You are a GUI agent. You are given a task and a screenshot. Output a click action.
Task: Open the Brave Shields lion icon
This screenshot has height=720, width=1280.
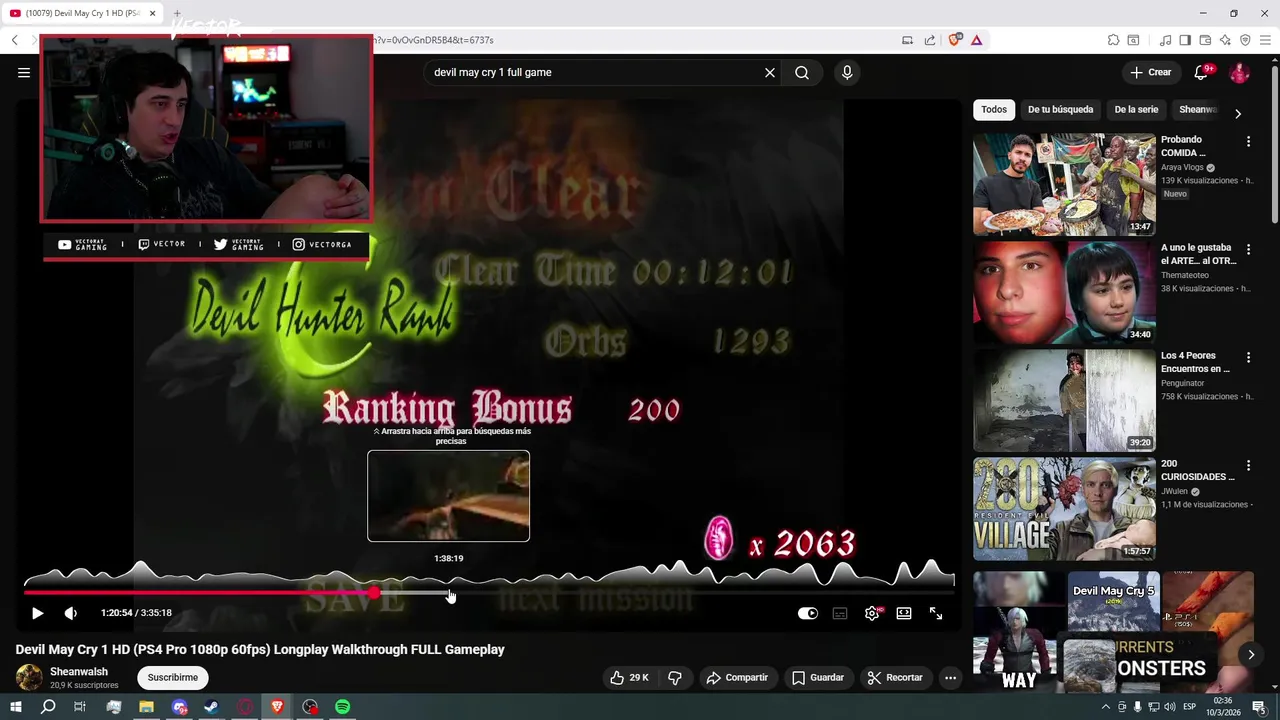click(x=955, y=40)
